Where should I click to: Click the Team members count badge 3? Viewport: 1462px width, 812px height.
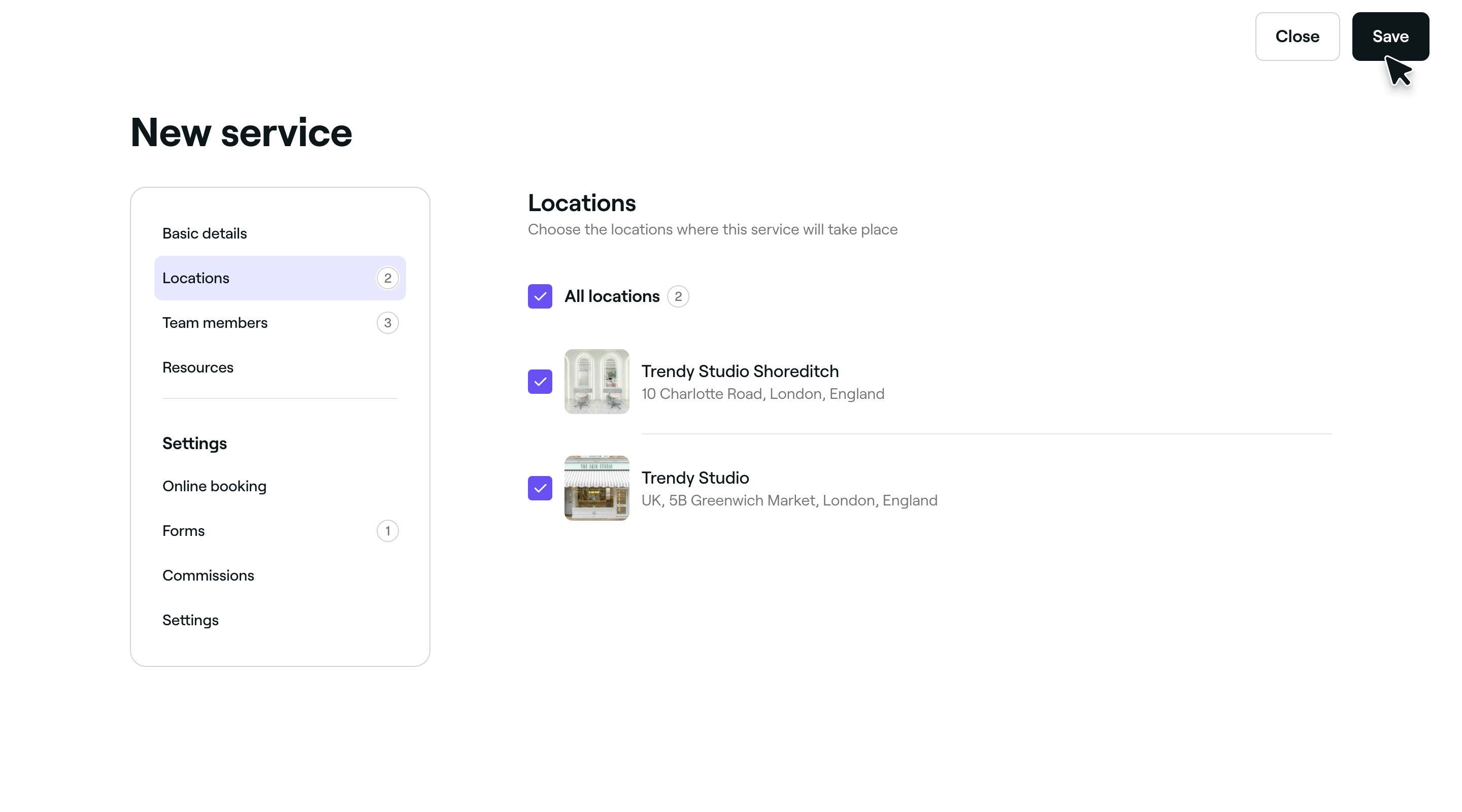coord(388,323)
